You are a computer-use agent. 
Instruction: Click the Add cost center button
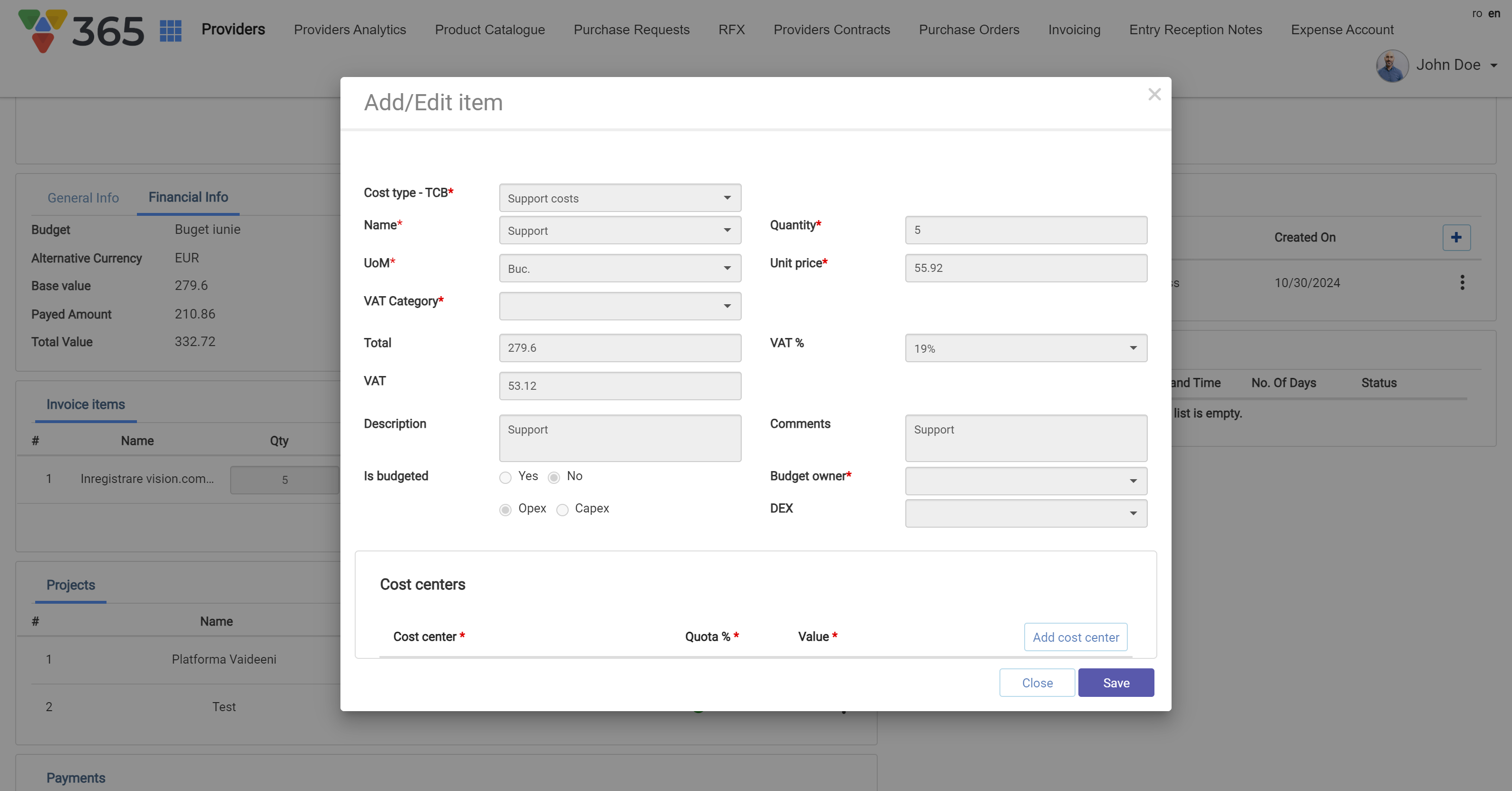click(x=1076, y=637)
